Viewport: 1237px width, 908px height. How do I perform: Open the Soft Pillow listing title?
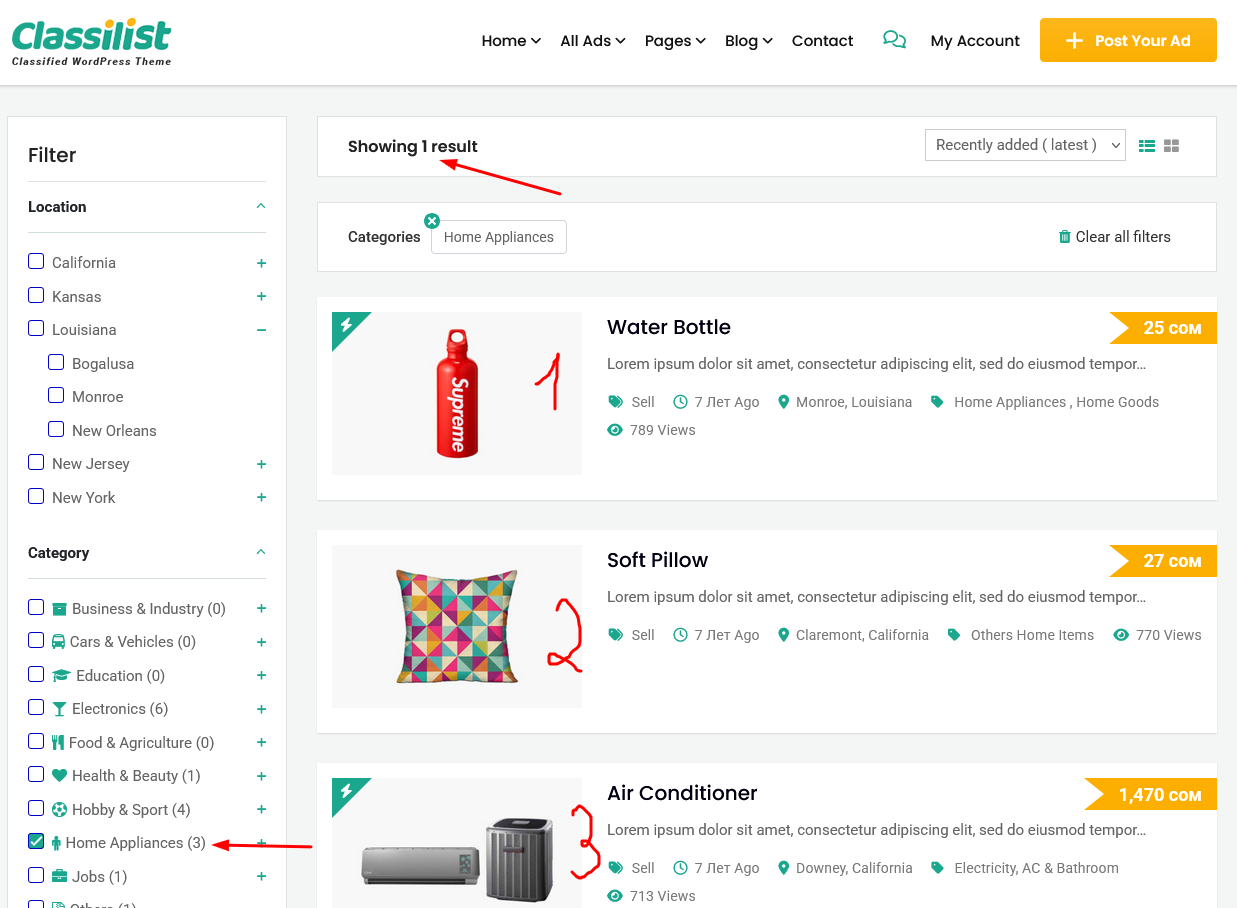pos(657,560)
